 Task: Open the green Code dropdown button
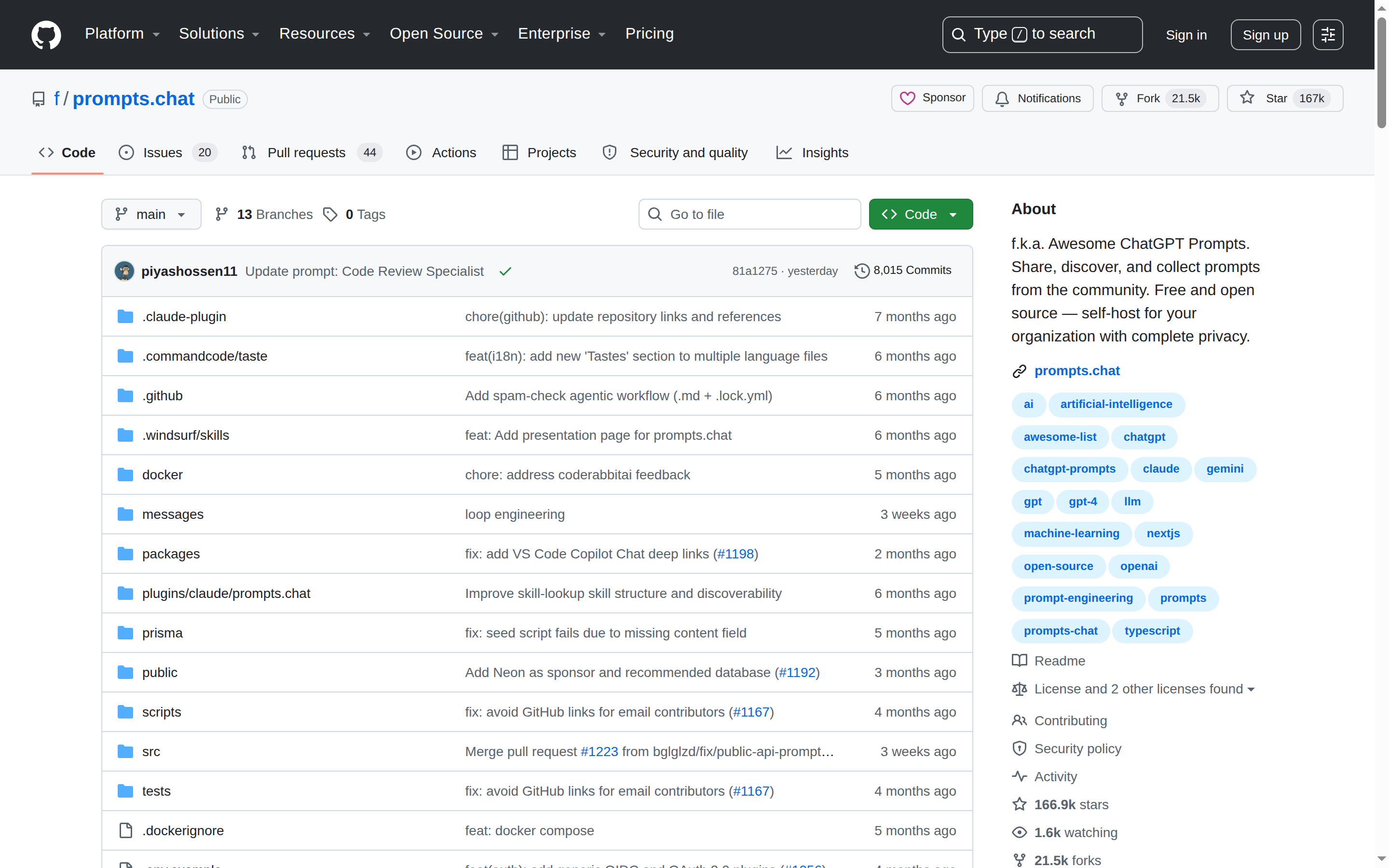click(921, 214)
